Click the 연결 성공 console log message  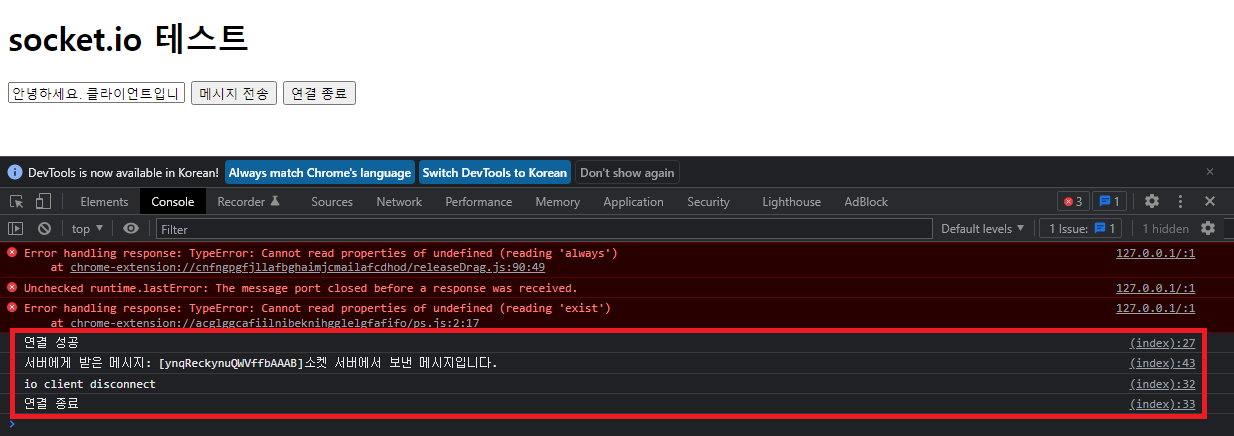point(51,343)
